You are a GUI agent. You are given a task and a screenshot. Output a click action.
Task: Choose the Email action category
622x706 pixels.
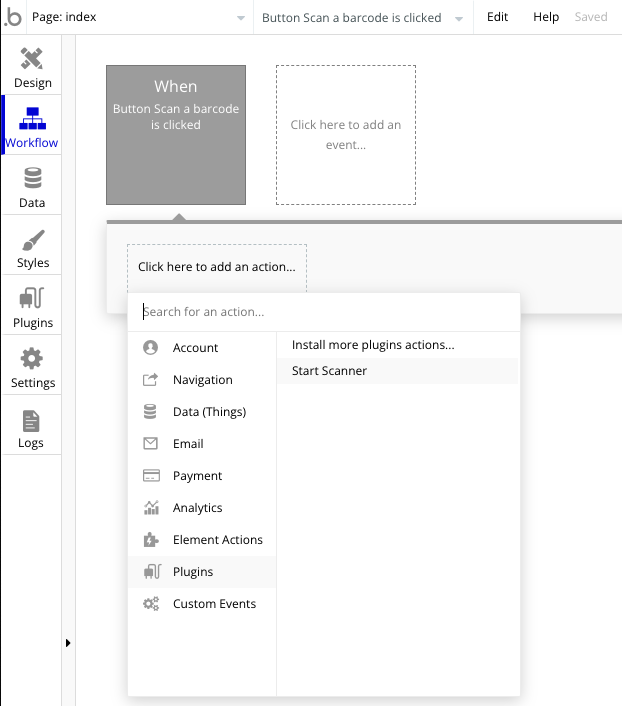pyautogui.click(x=202, y=444)
